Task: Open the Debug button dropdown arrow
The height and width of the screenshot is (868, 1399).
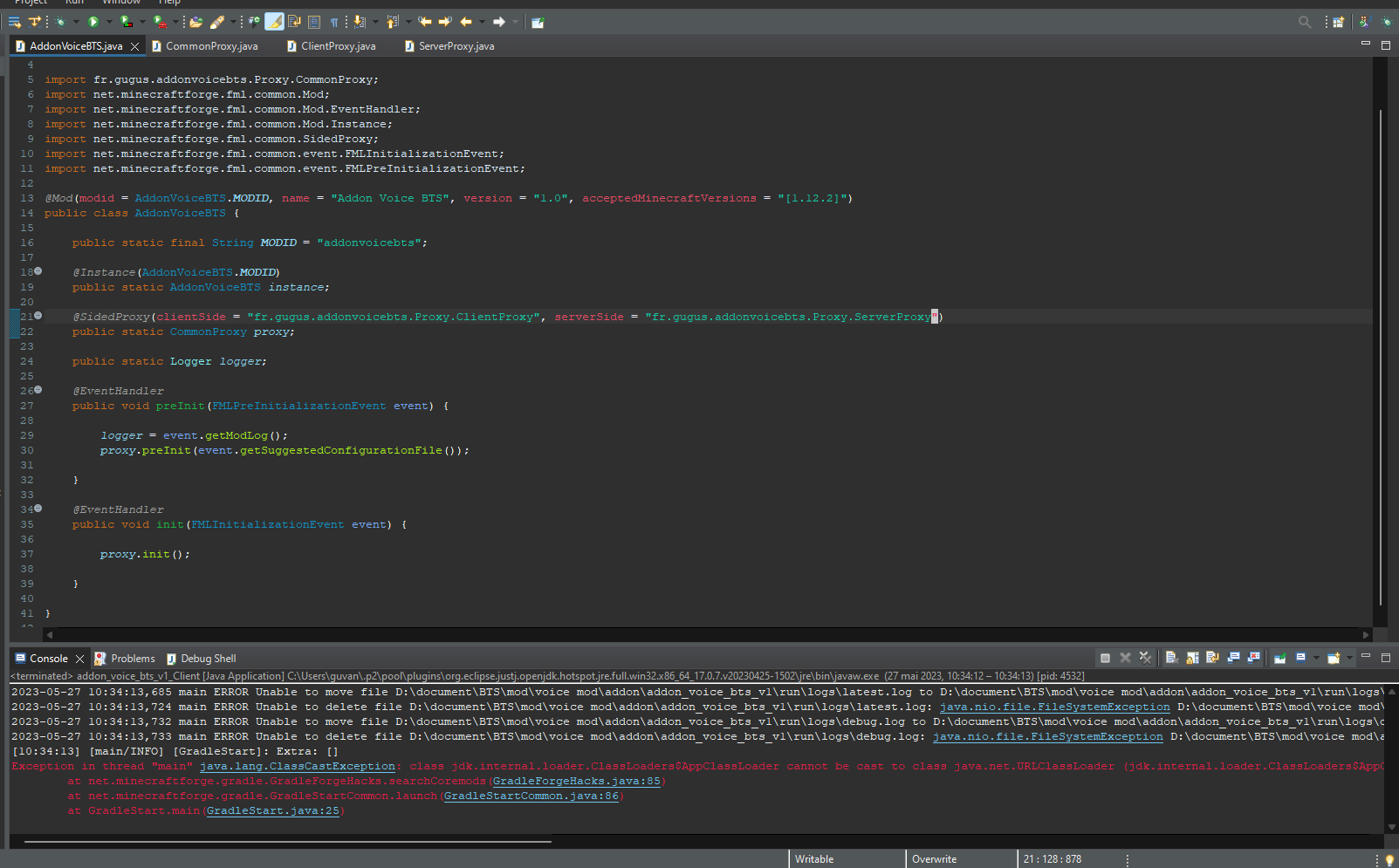Action: point(76,22)
